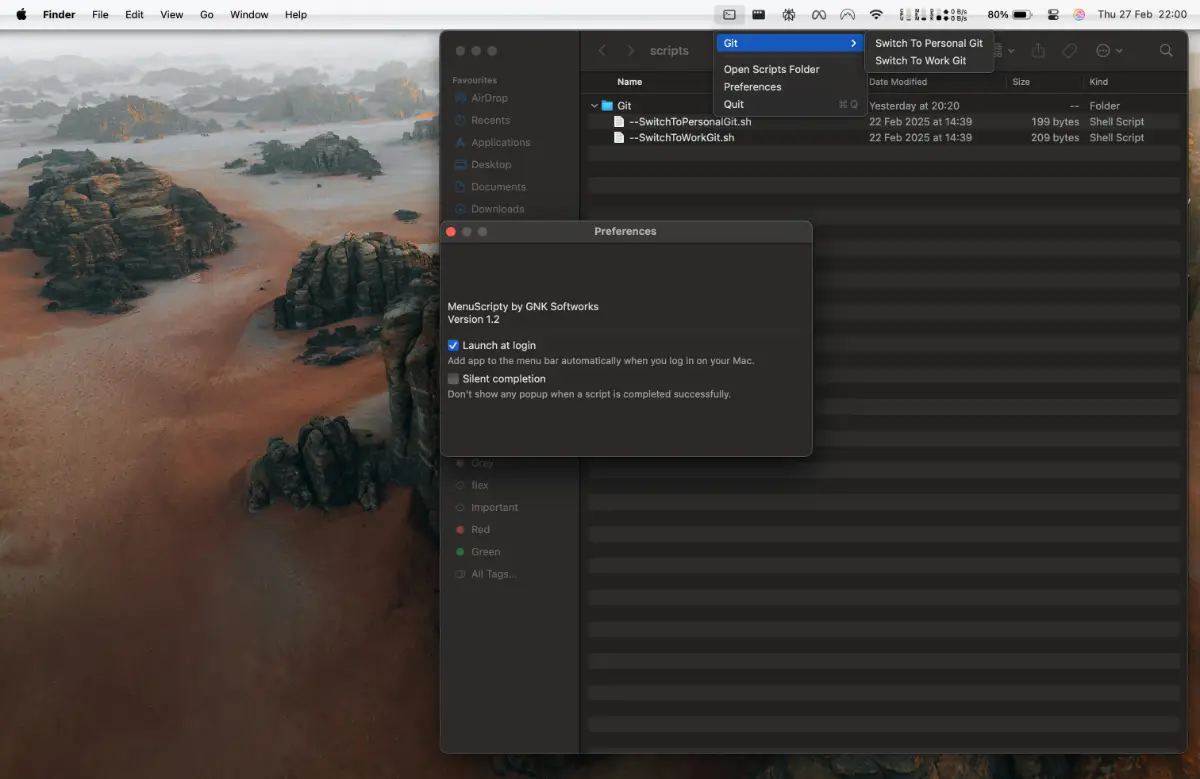Click the battery icon in menu bar
1200x779 pixels.
click(x=1021, y=15)
